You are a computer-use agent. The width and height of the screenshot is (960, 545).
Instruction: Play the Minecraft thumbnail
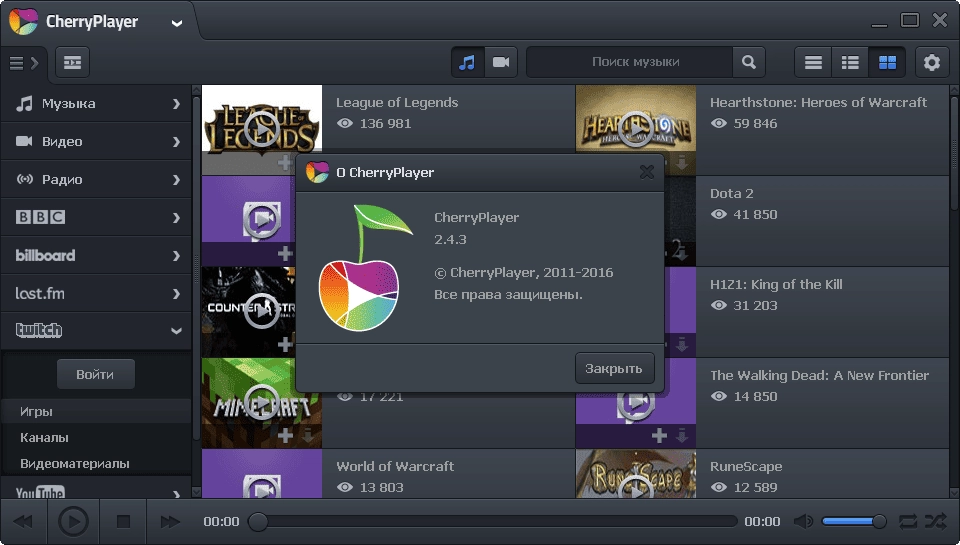pos(261,402)
